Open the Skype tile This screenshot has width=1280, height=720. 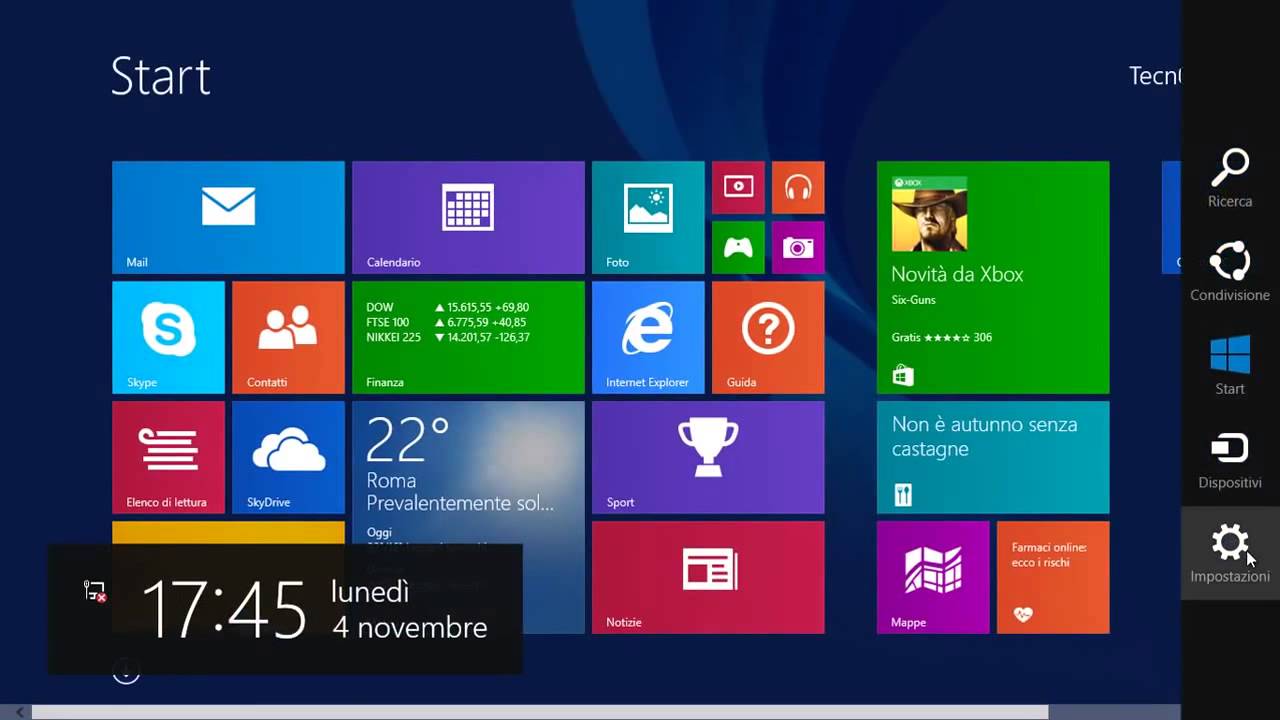point(168,337)
